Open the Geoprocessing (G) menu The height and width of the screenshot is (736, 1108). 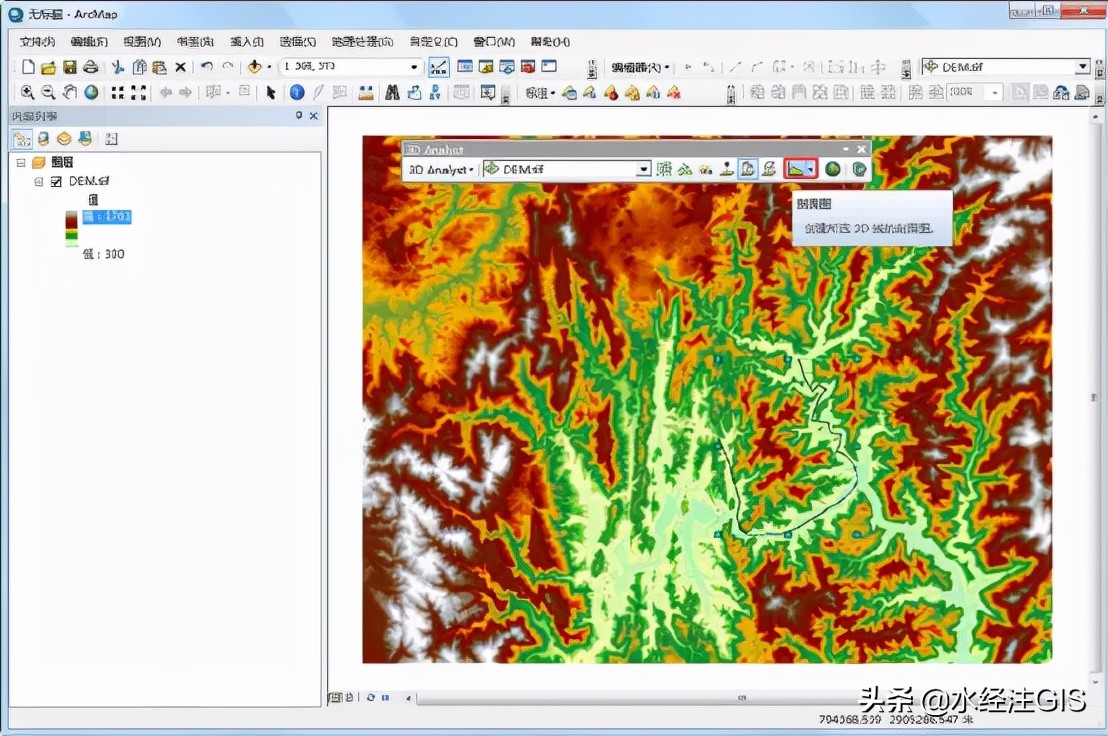tap(363, 42)
